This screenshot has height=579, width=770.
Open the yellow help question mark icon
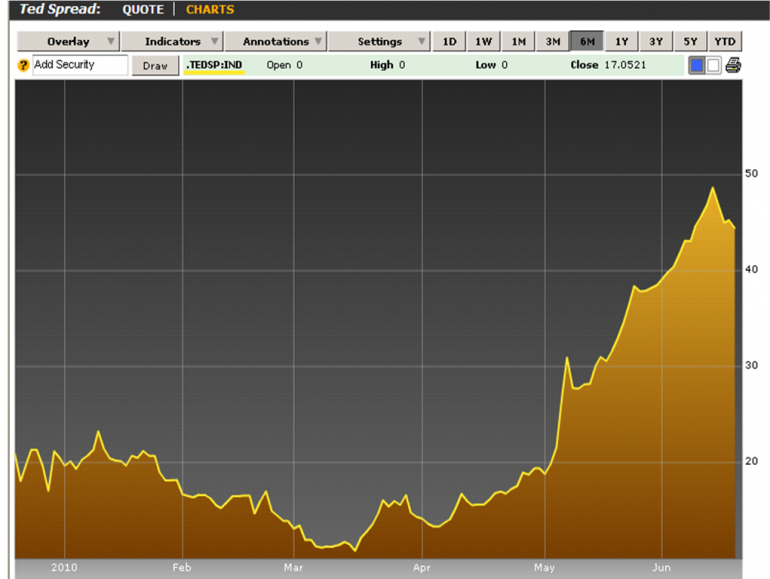pyautogui.click(x=23, y=65)
